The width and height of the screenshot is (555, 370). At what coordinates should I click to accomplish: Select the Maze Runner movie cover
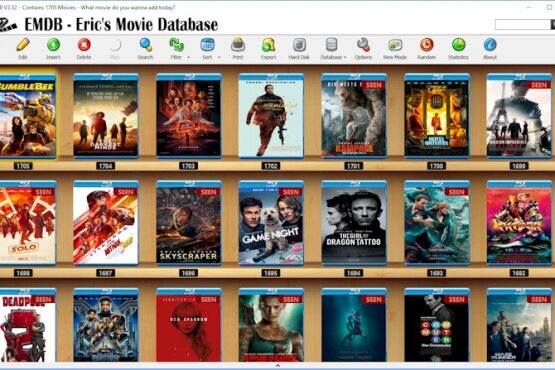pos(519,325)
